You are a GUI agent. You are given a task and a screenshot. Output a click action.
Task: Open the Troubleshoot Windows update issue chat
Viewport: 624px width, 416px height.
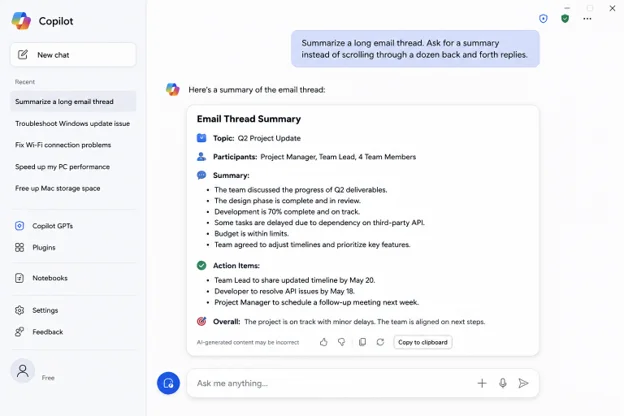click(72, 123)
